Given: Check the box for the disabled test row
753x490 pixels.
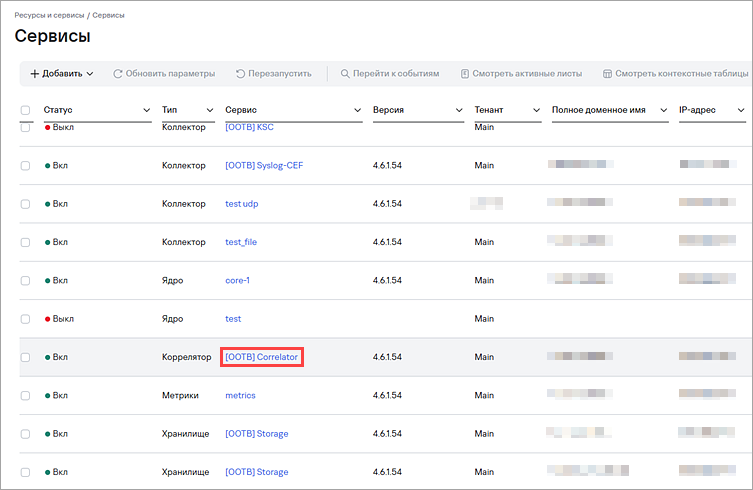Looking at the screenshot, I should pyautogui.click(x=25, y=319).
